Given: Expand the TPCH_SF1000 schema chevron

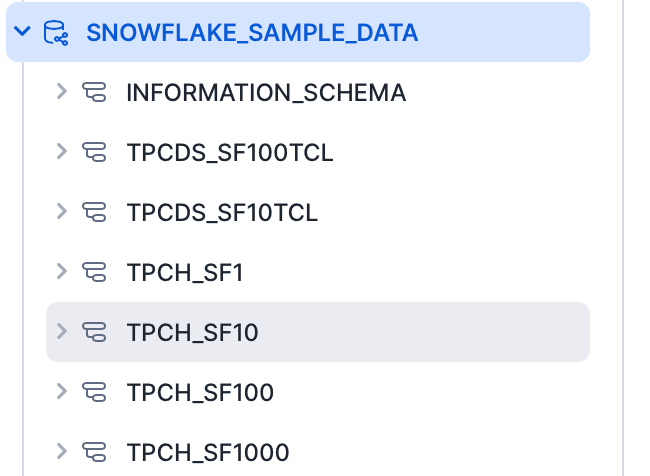Looking at the screenshot, I should (62, 451).
